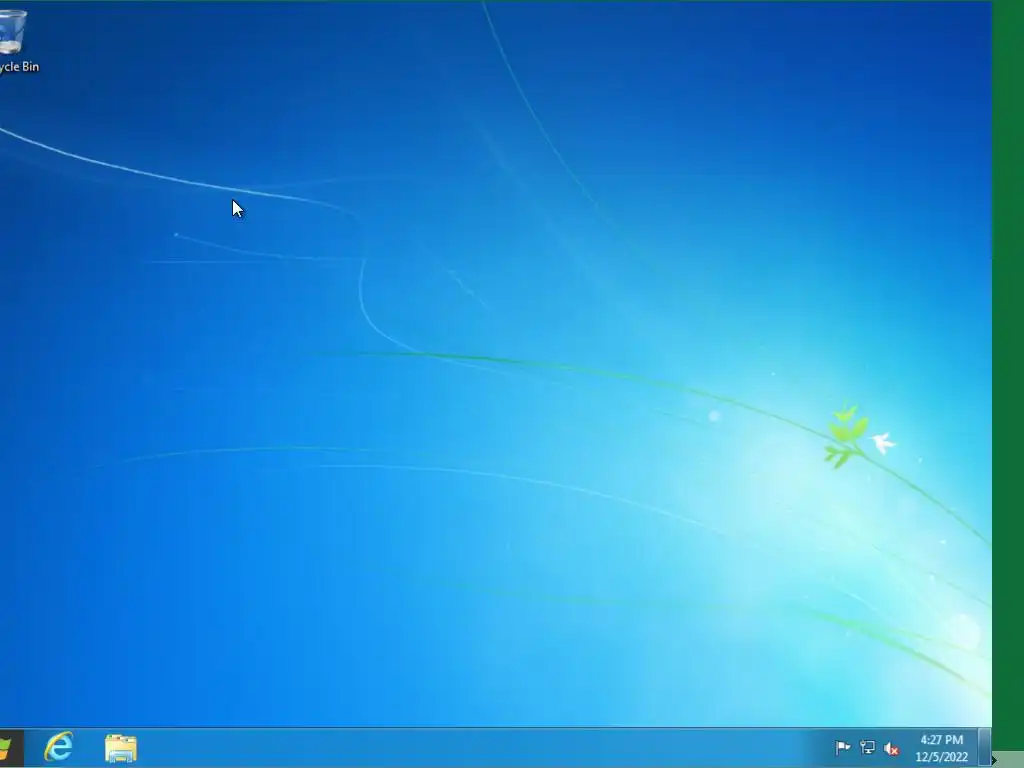Launch Internet Explorer from the taskbar
The image size is (1024, 768).
coord(59,746)
